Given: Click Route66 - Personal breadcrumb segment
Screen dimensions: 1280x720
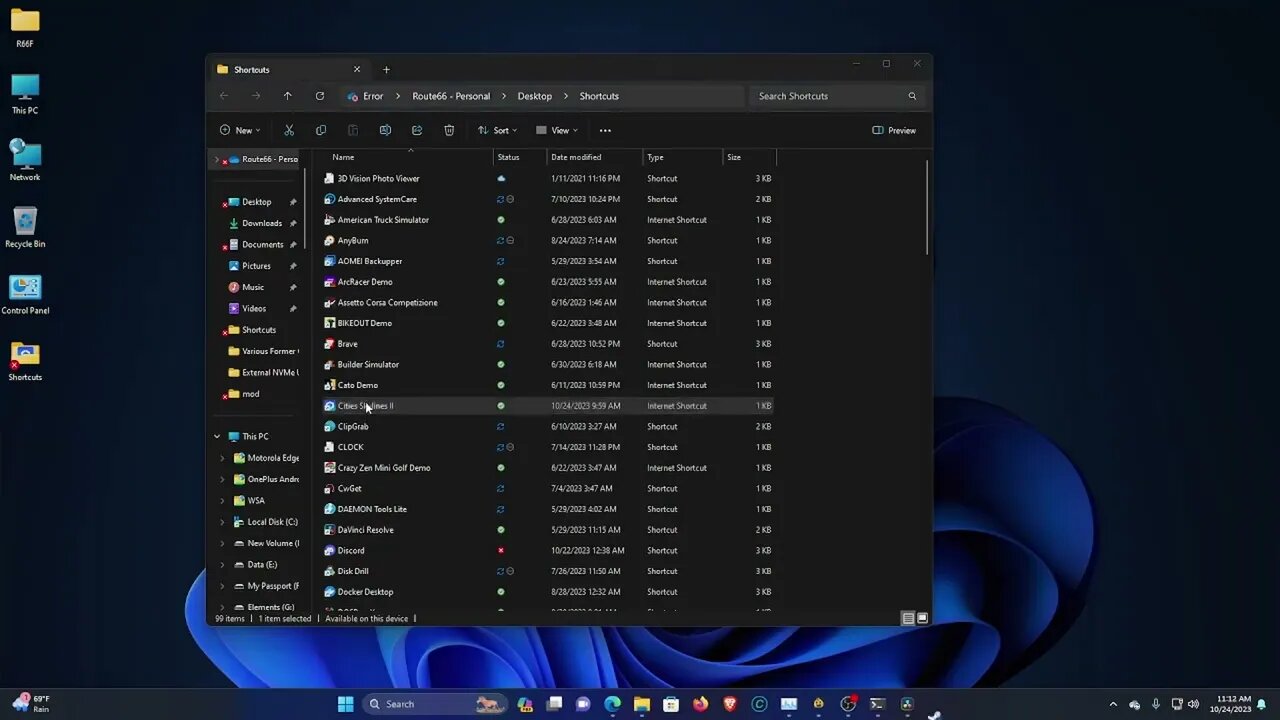Looking at the screenshot, I should click(451, 96).
